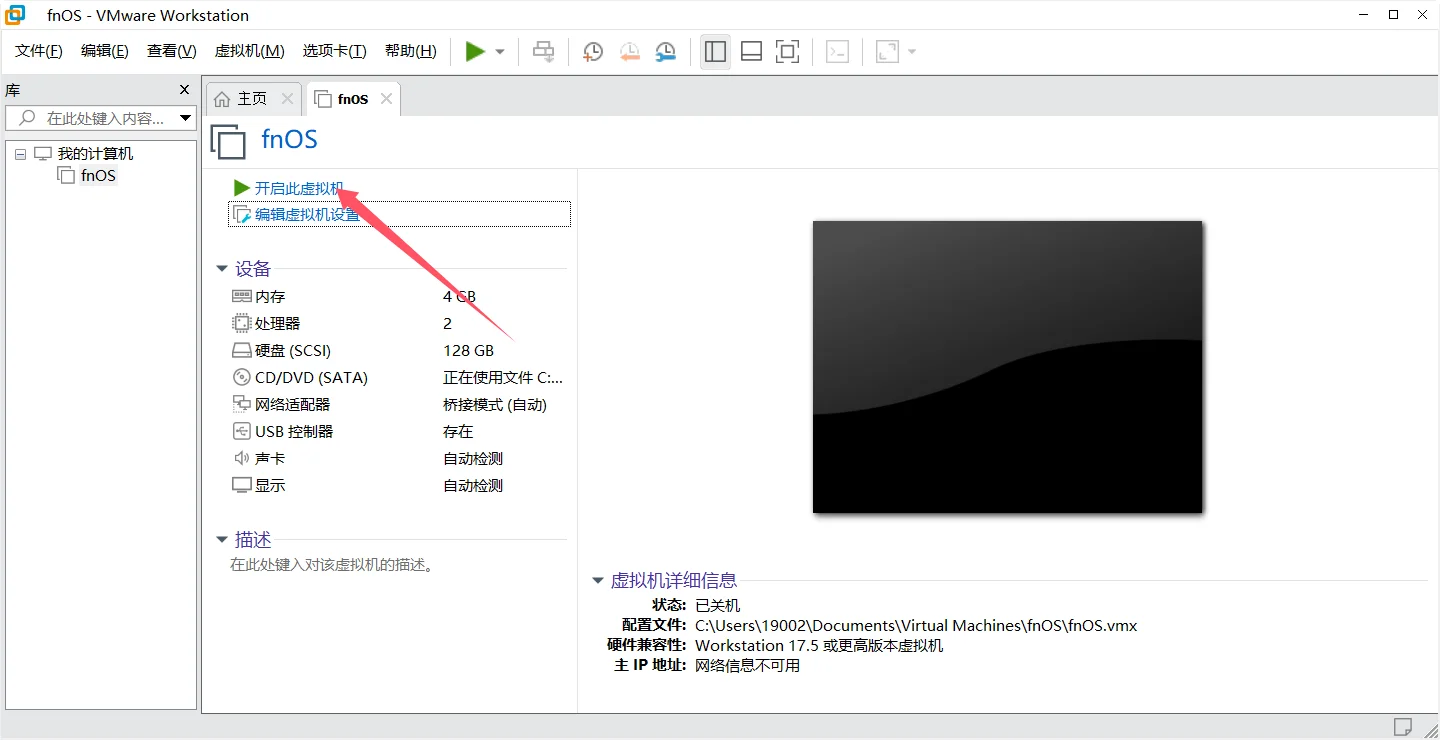Click the status bar message log icon
The width and height of the screenshot is (1440, 740).
pyautogui.click(x=1403, y=726)
